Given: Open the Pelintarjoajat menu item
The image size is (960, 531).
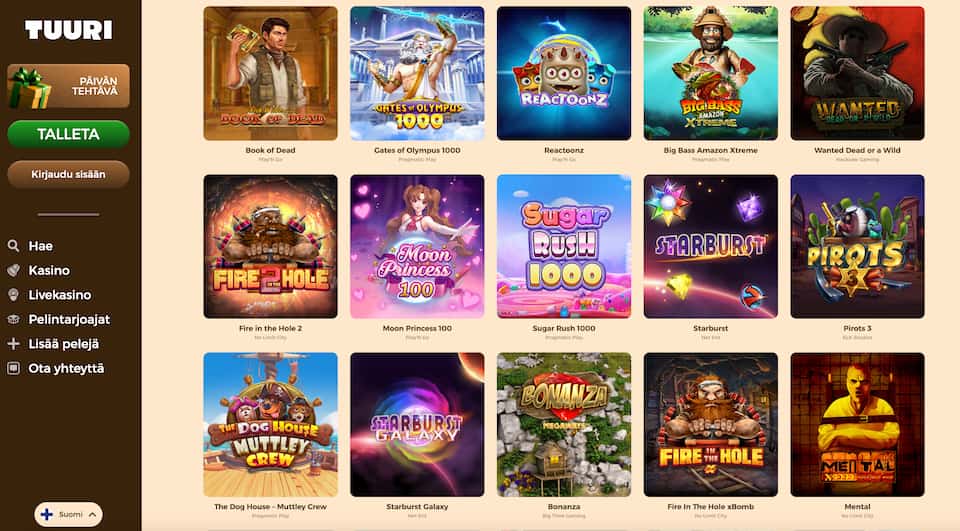Looking at the screenshot, I should pyautogui.click(x=69, y=319).
